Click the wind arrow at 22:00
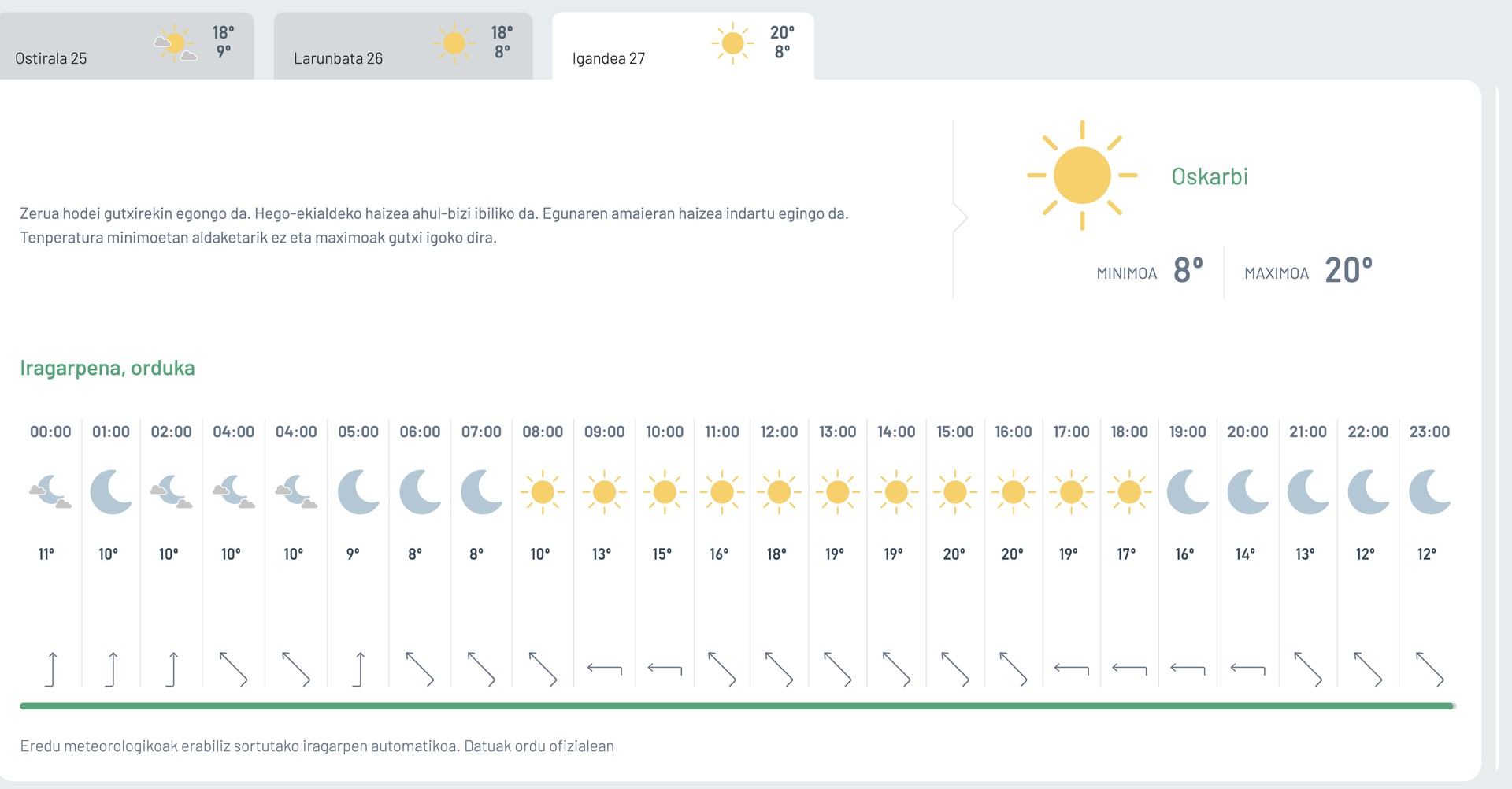 (x=1368, y=669)
